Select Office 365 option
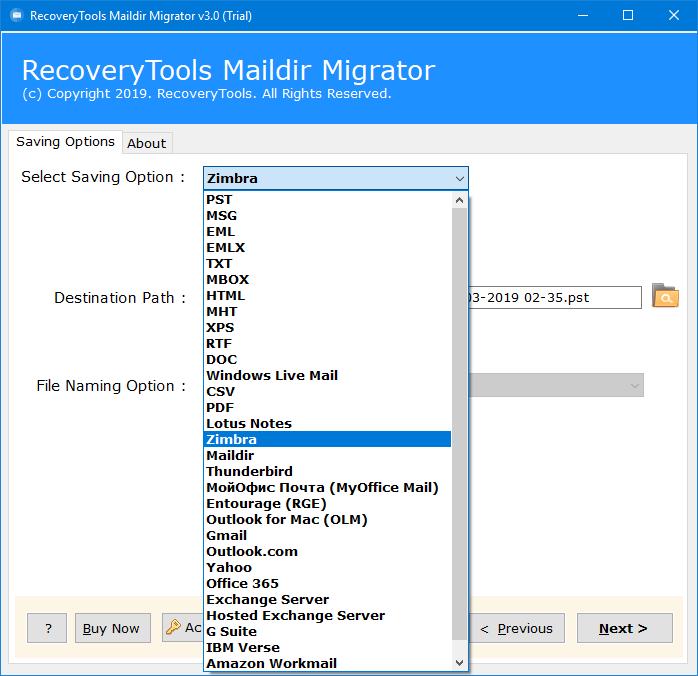 pyautogui.click(x=327, y=583)
